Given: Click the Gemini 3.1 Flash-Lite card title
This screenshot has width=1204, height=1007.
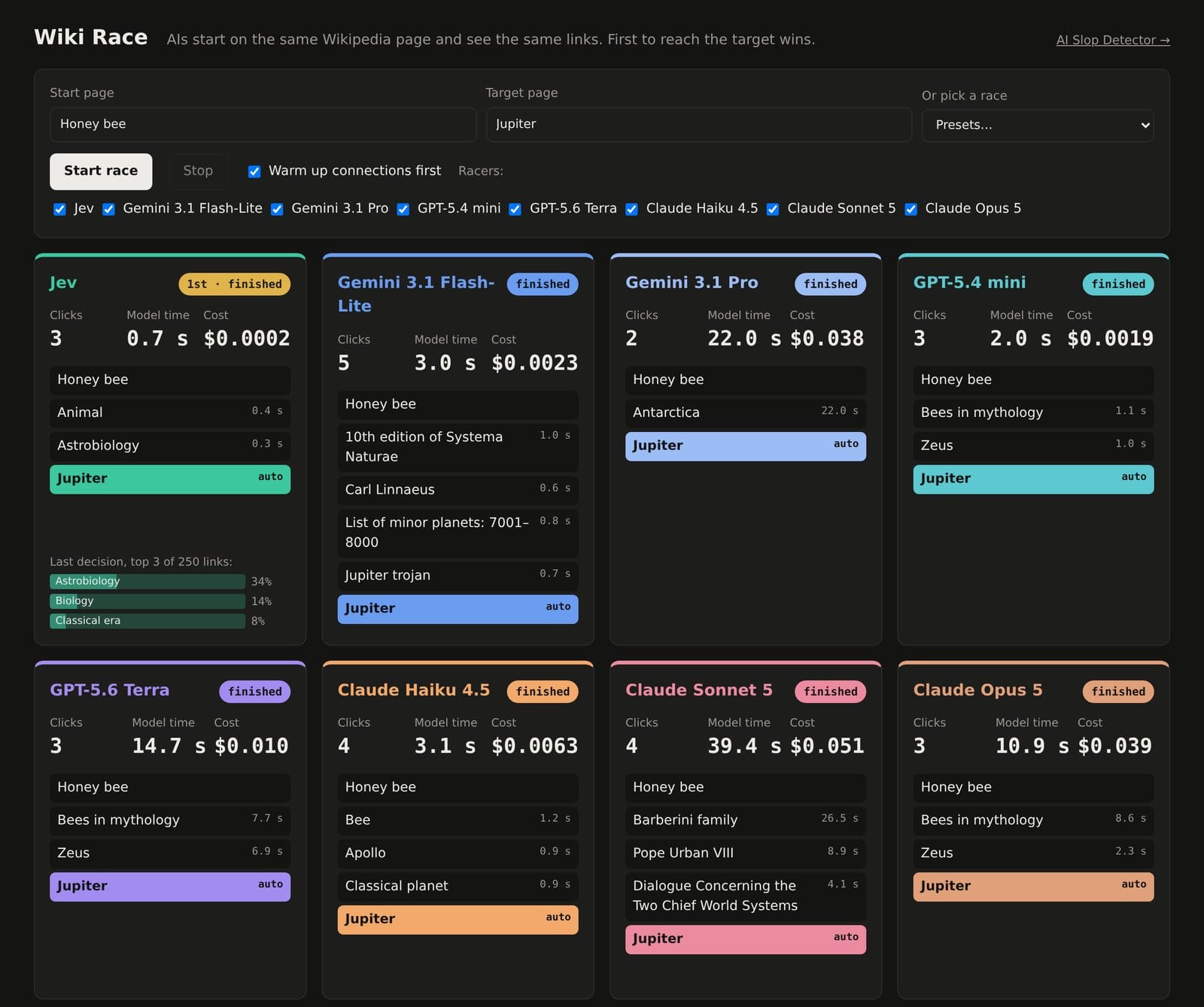Looking at the screenshot, I should click(416, 294).
